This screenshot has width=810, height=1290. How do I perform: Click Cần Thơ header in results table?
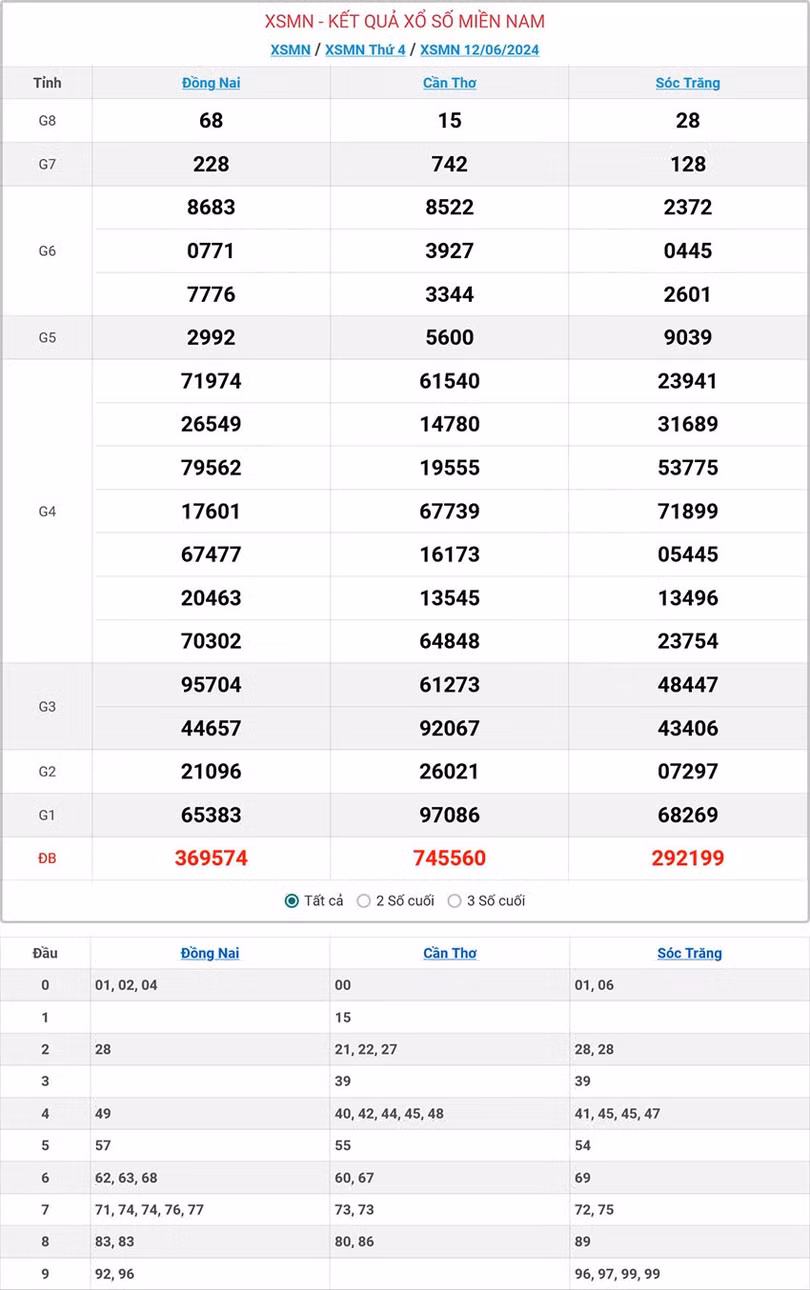tap(449, 83)
